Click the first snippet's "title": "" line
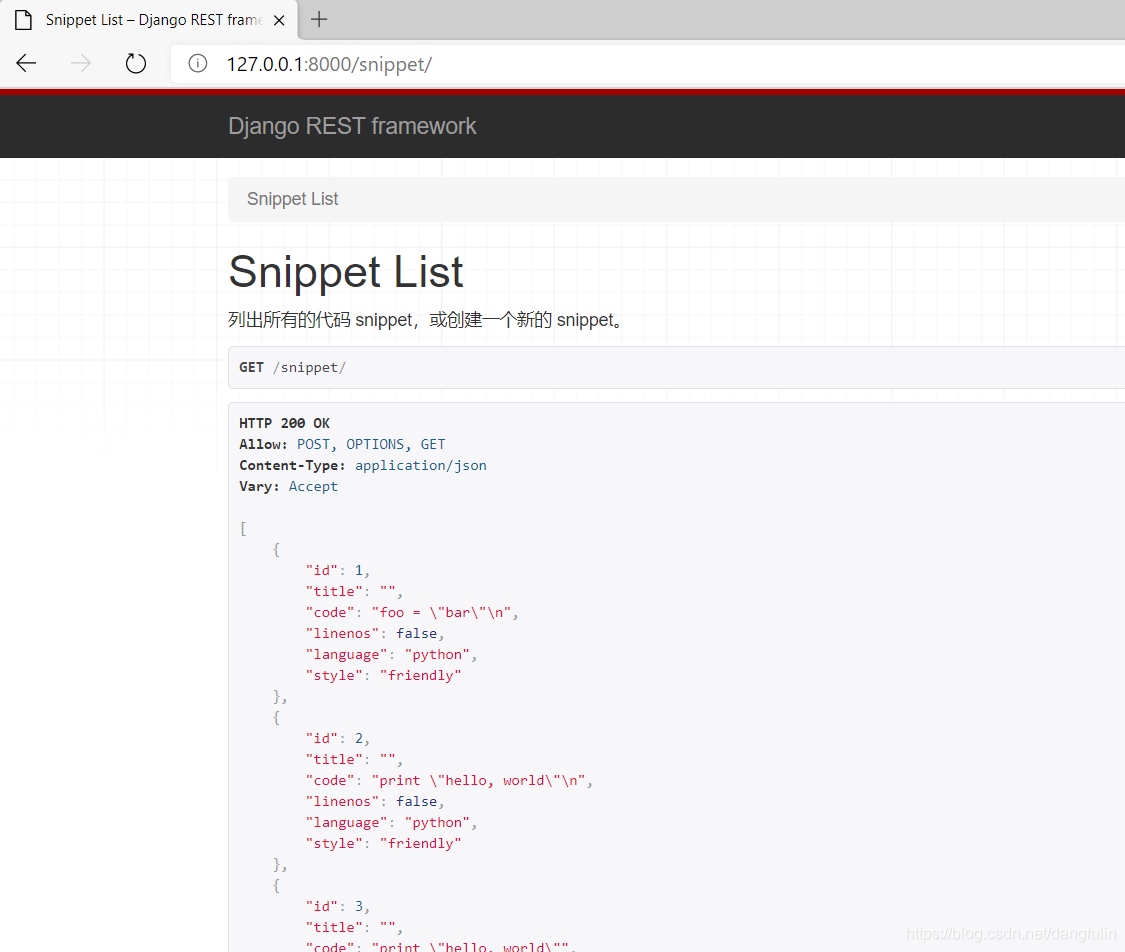This screenshot has height=952, width=1125. click(354, 591)
